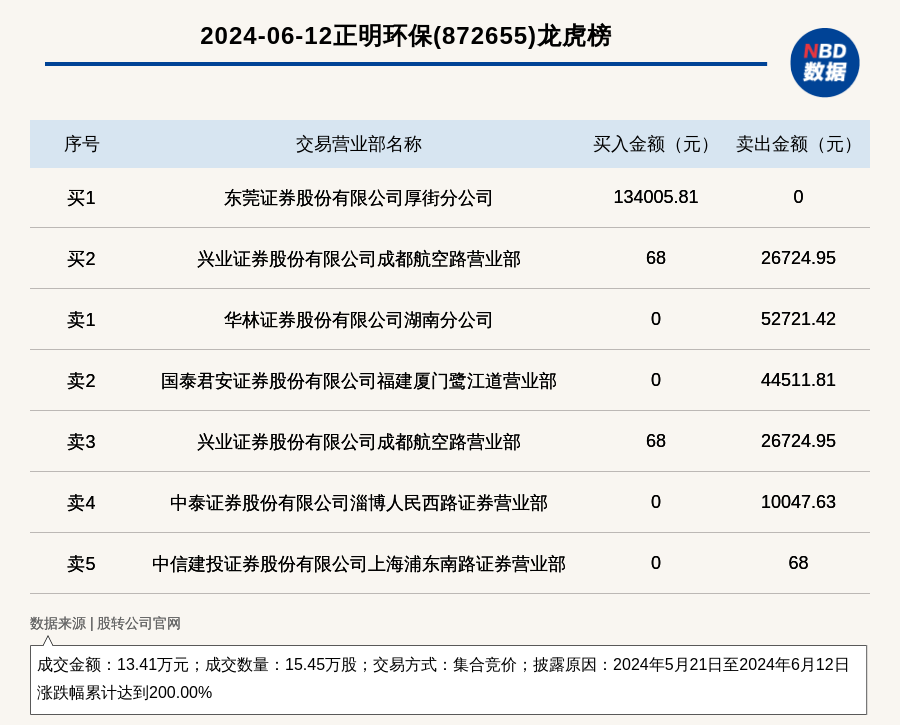900x725 pixels.
Task: Select the 卖3 row label
Action: point(81,441)
